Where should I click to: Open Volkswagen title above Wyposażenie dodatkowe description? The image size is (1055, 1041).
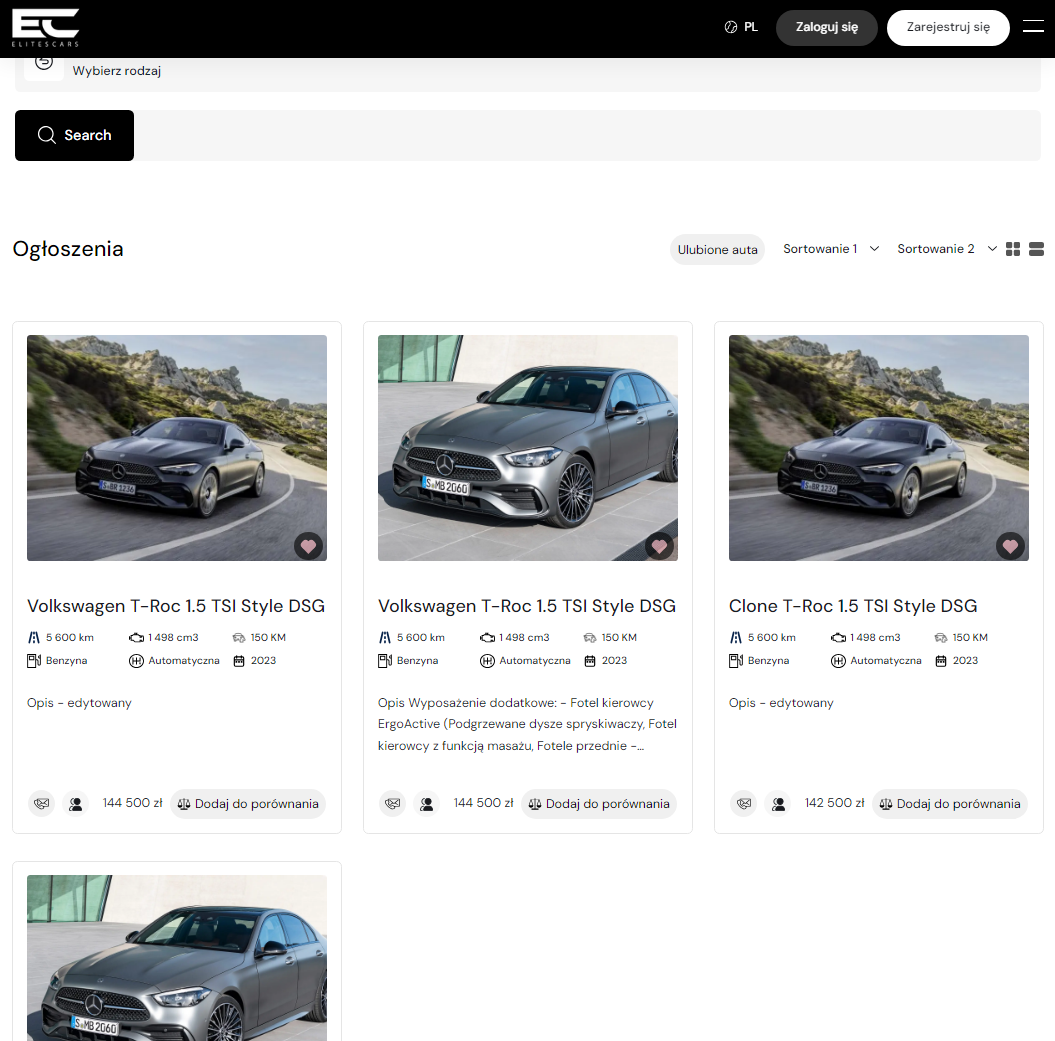tap(527, 606)
